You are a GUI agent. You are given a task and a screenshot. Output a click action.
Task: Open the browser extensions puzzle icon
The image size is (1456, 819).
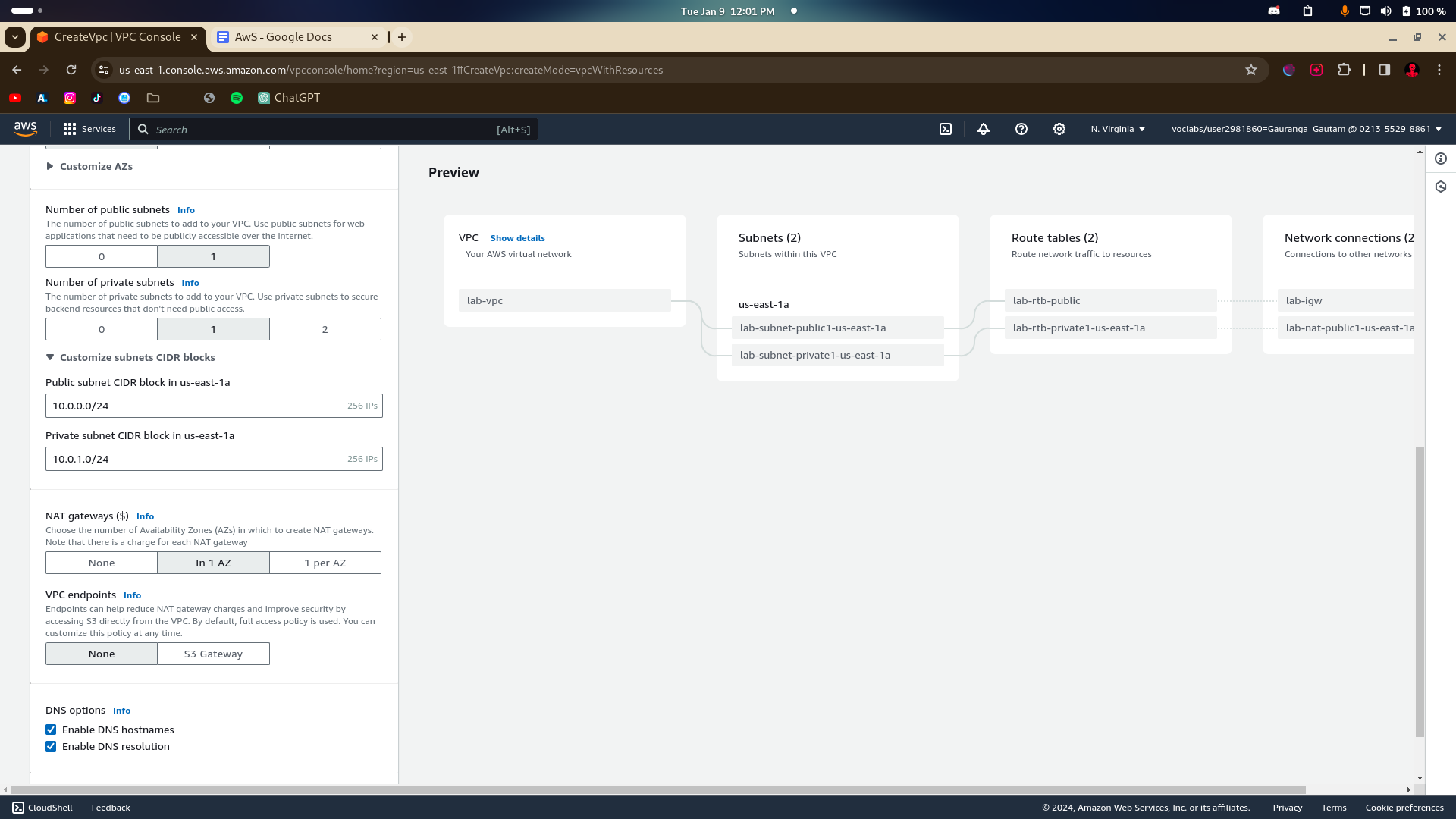(1344, 70)
